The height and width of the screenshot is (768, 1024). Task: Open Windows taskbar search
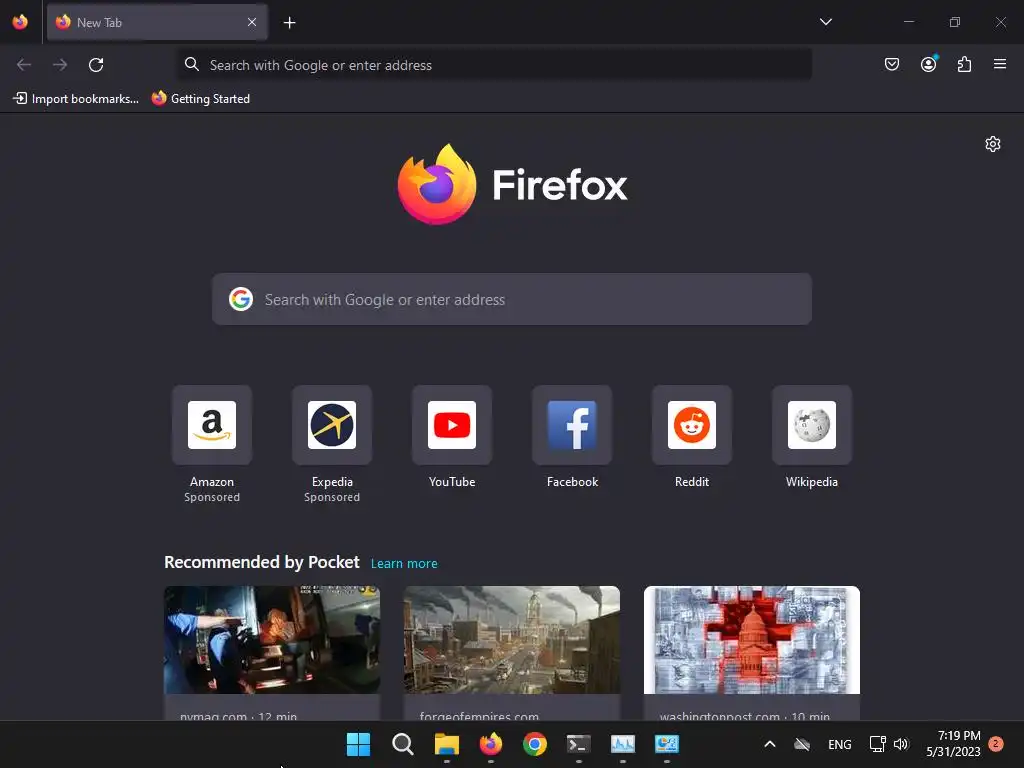(x=402, y=744)
